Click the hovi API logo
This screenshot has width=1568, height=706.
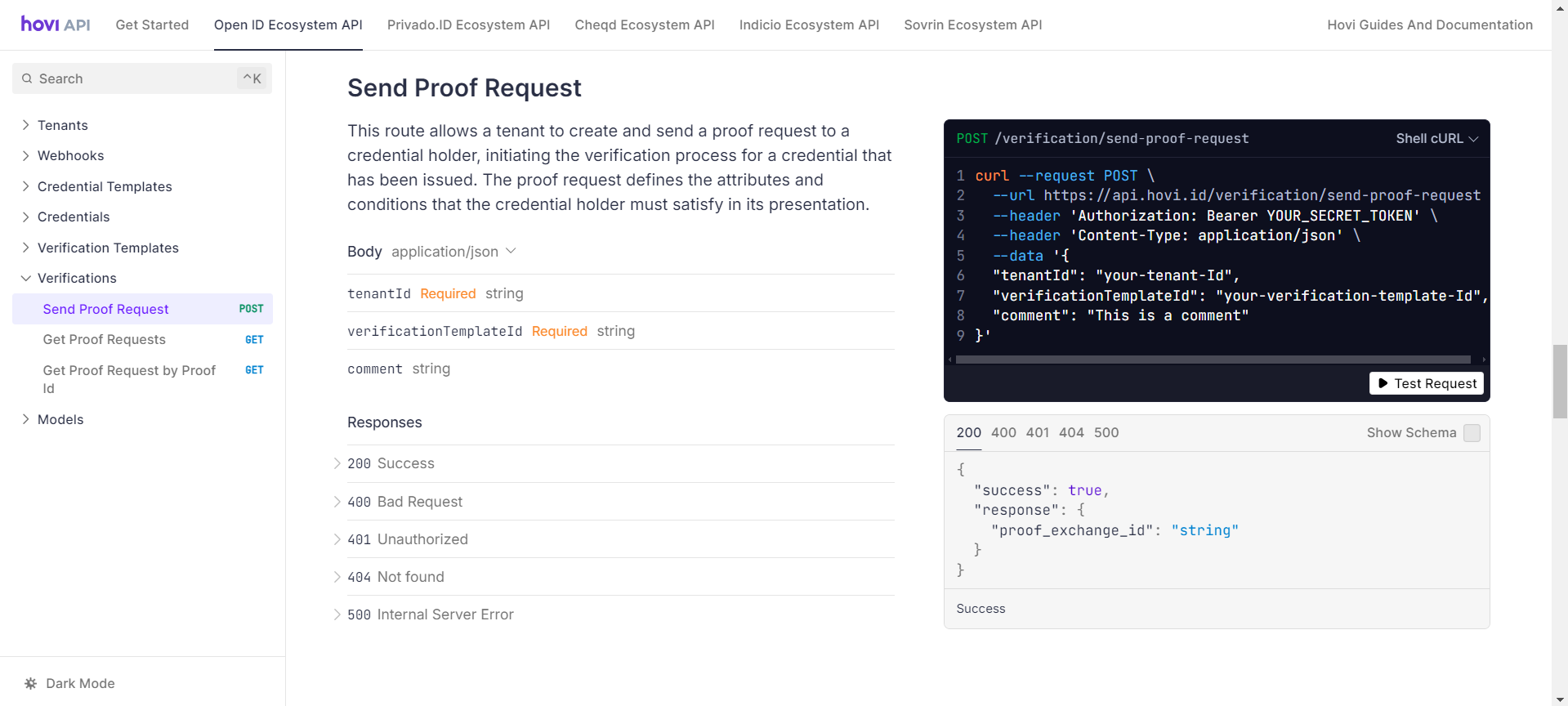click(x=55, y=25)
